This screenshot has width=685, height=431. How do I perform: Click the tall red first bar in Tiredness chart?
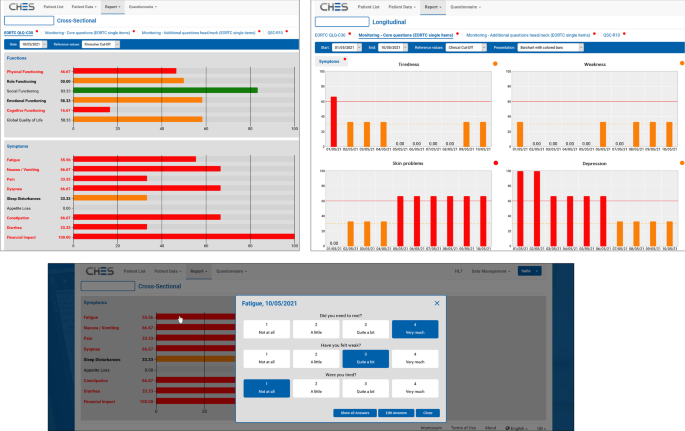334,122
